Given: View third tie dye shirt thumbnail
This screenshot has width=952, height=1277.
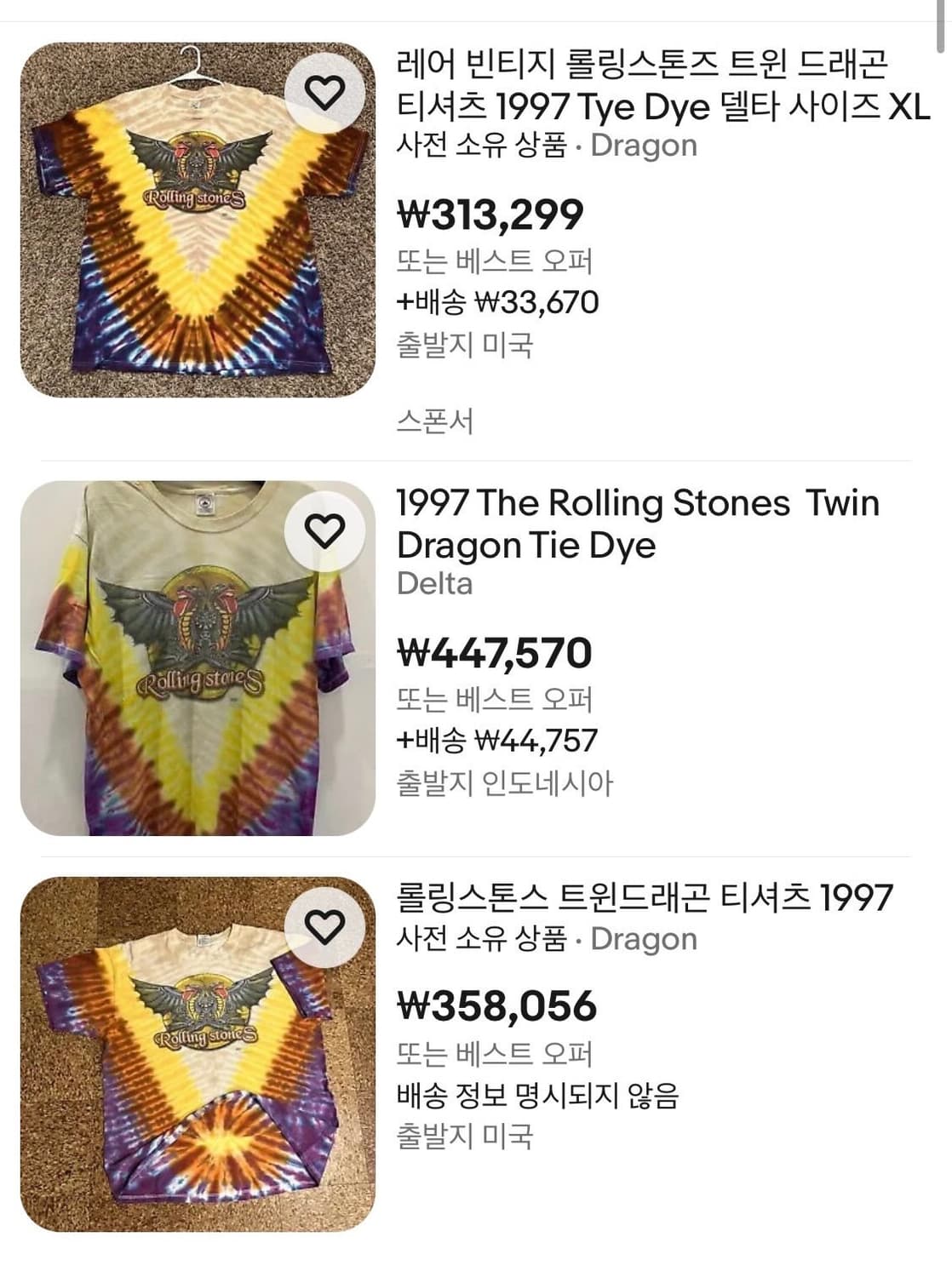Looking at the screenshot, I should click(x=198, y=1054).
